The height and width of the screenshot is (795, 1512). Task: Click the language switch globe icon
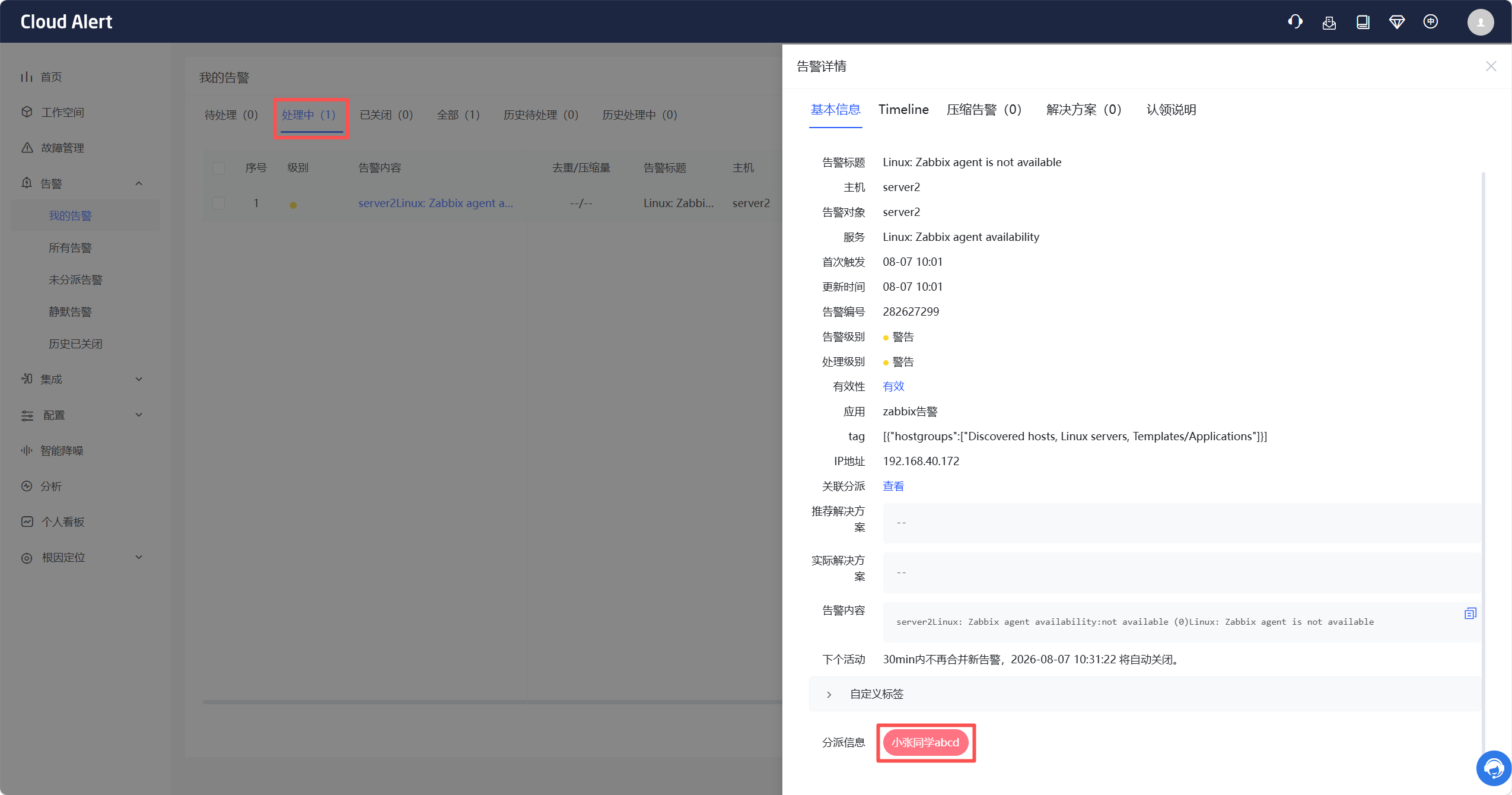(x=1430, y=22)
